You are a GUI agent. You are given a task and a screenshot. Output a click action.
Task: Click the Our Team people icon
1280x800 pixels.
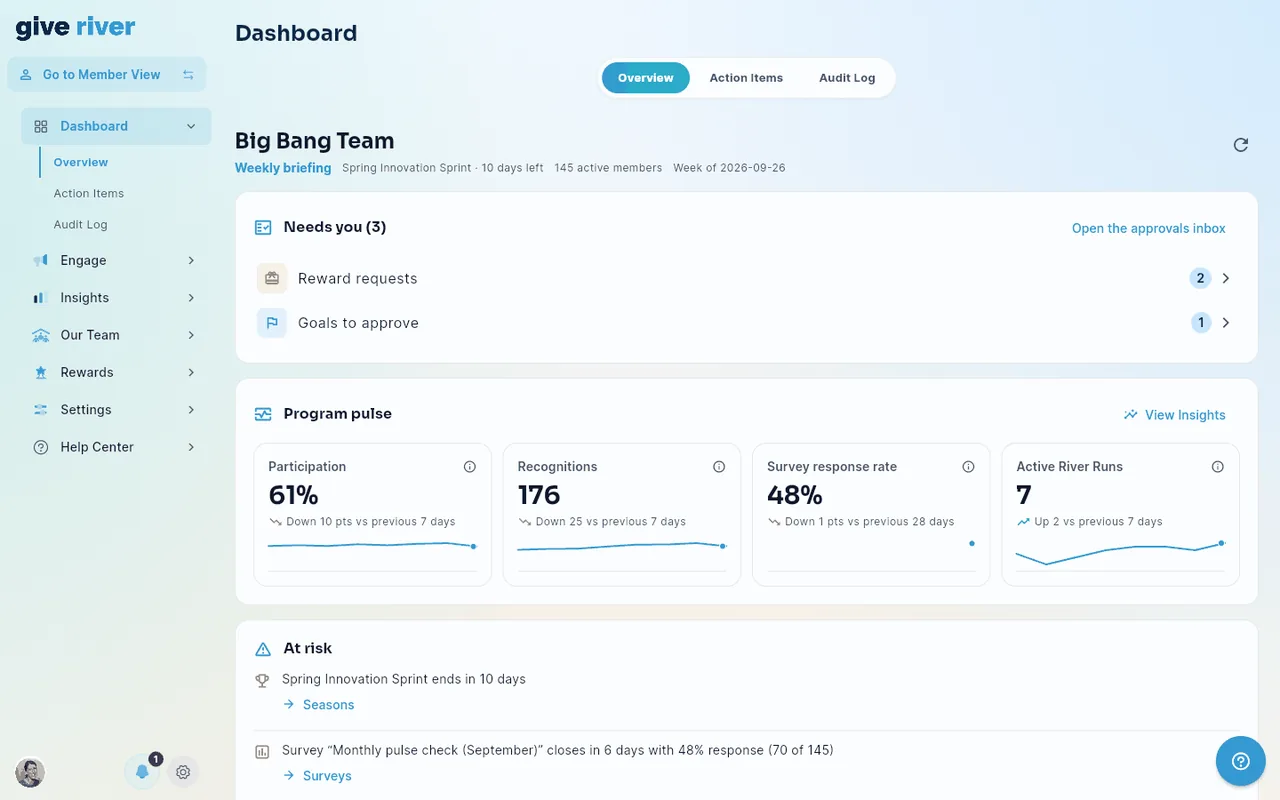tap(41, 335)
